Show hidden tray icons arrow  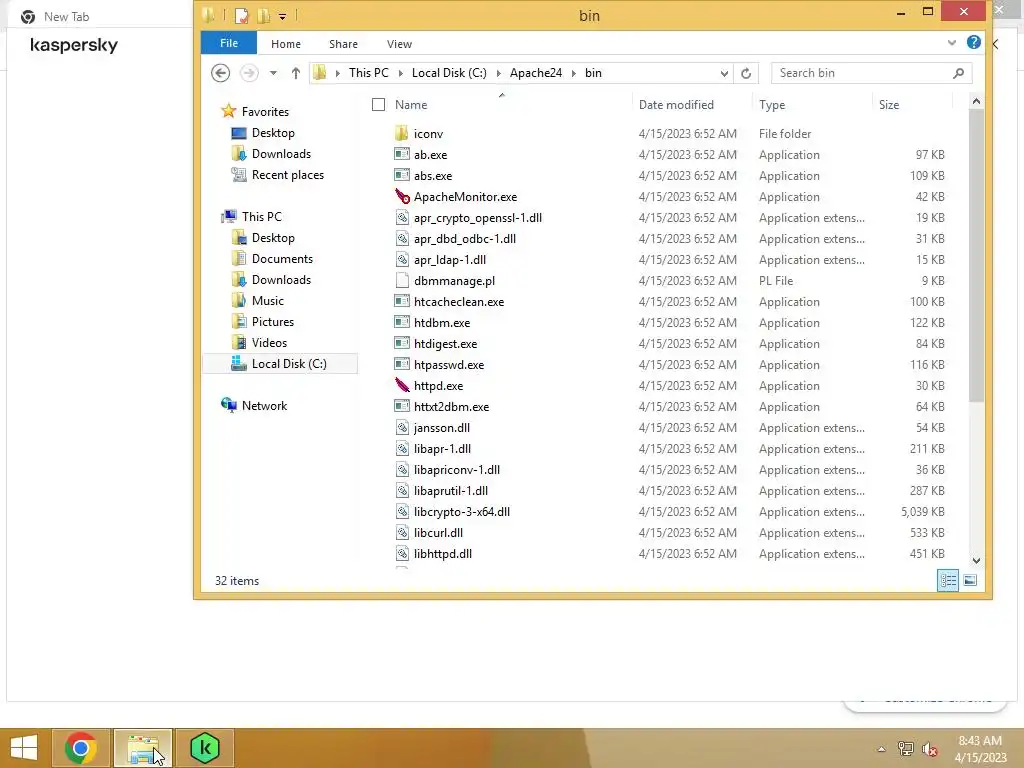[x=882, y=749]
